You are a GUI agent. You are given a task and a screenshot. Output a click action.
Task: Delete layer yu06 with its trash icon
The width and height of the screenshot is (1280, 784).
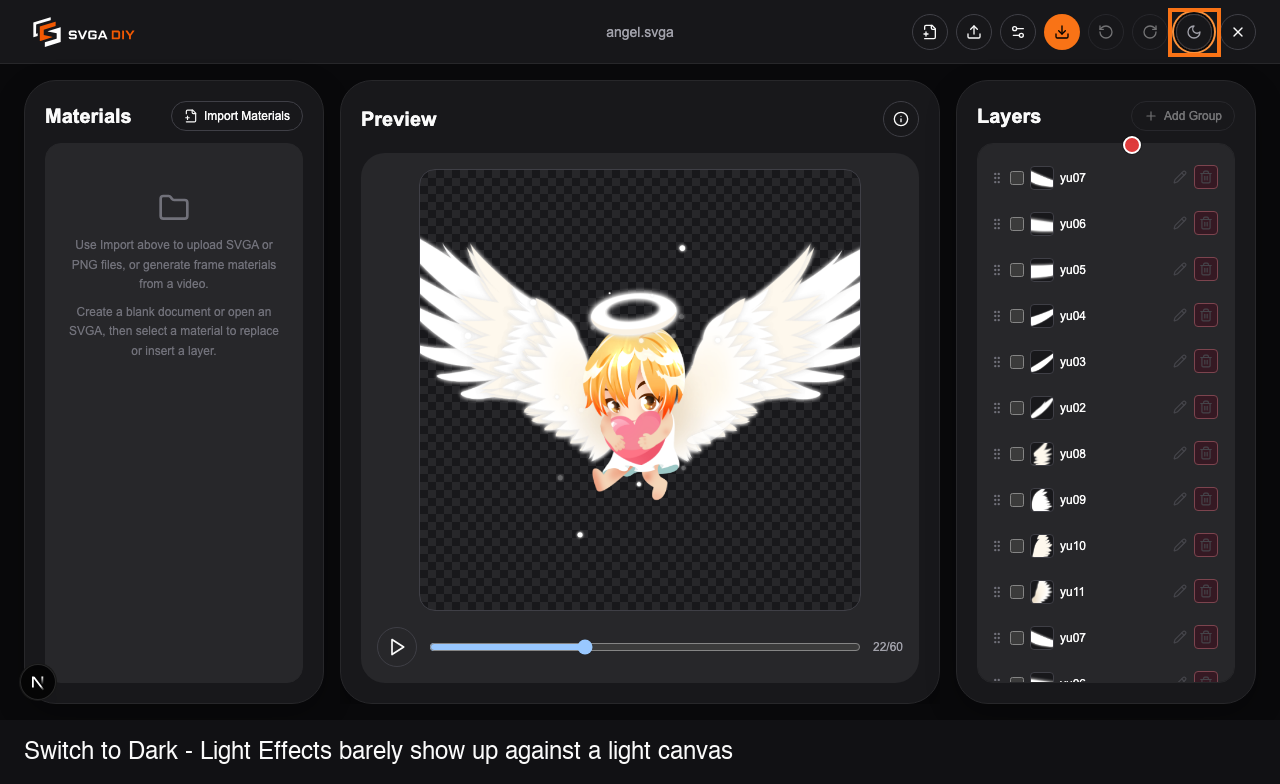pos(1206,223)
